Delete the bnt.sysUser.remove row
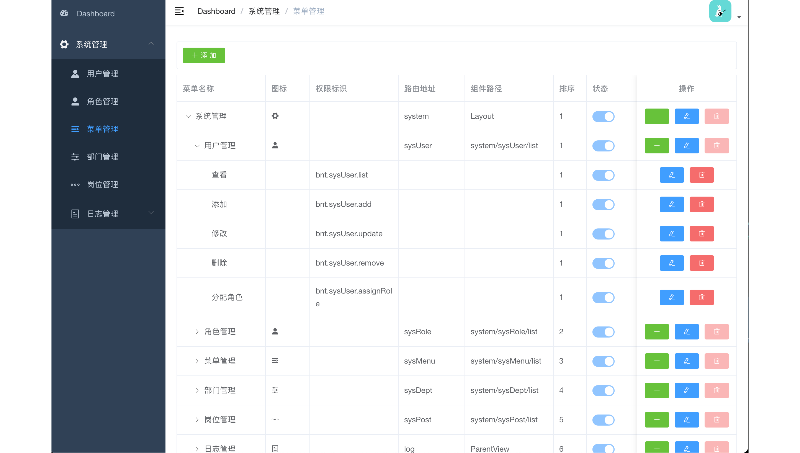 click(702, 263)
